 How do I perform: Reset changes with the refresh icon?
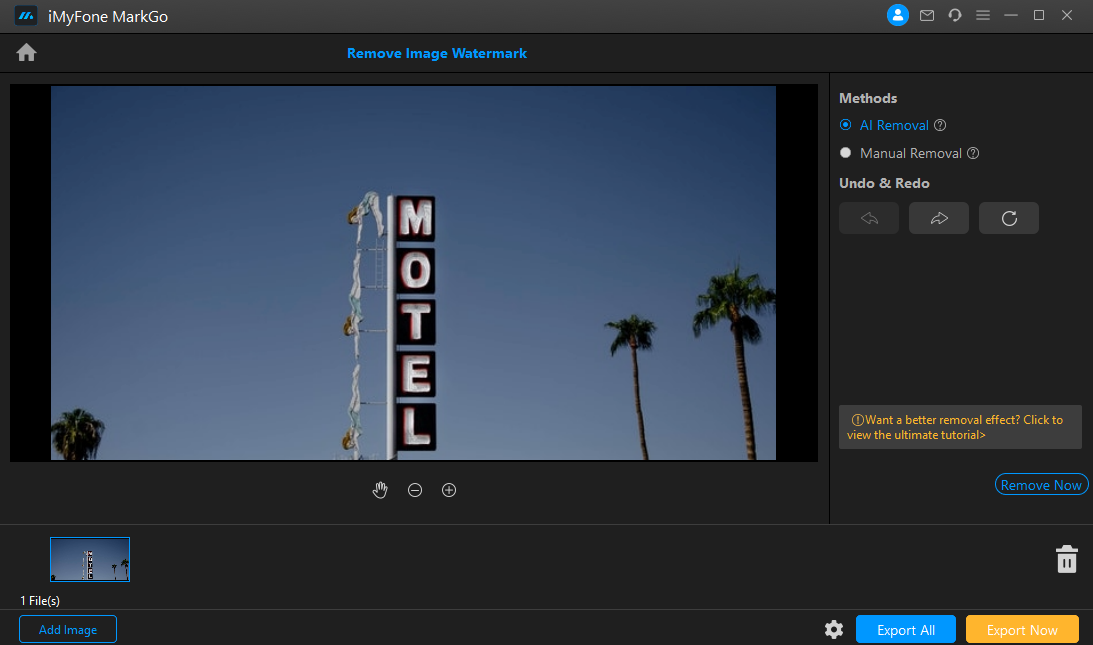pos(1008,218)
